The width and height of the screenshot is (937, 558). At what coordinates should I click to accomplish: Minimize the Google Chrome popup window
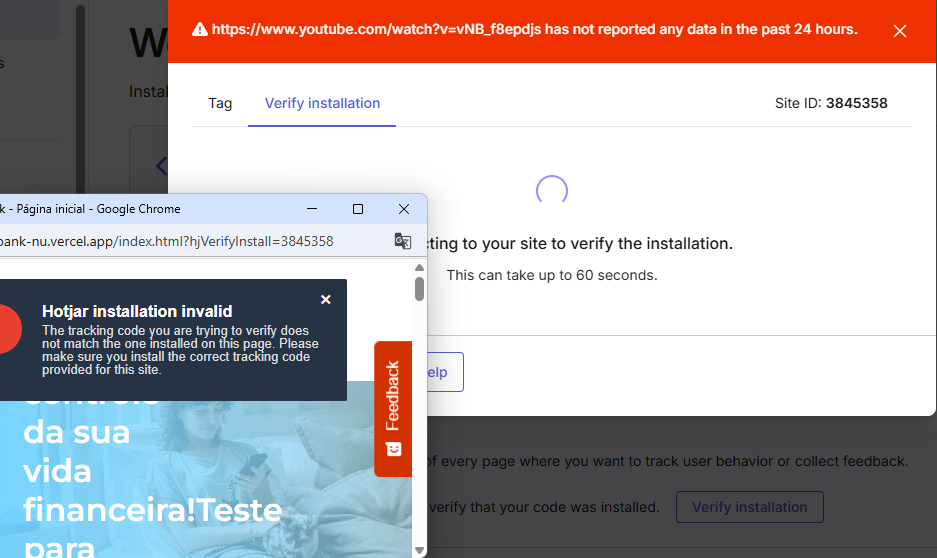(x=312, y=209)
